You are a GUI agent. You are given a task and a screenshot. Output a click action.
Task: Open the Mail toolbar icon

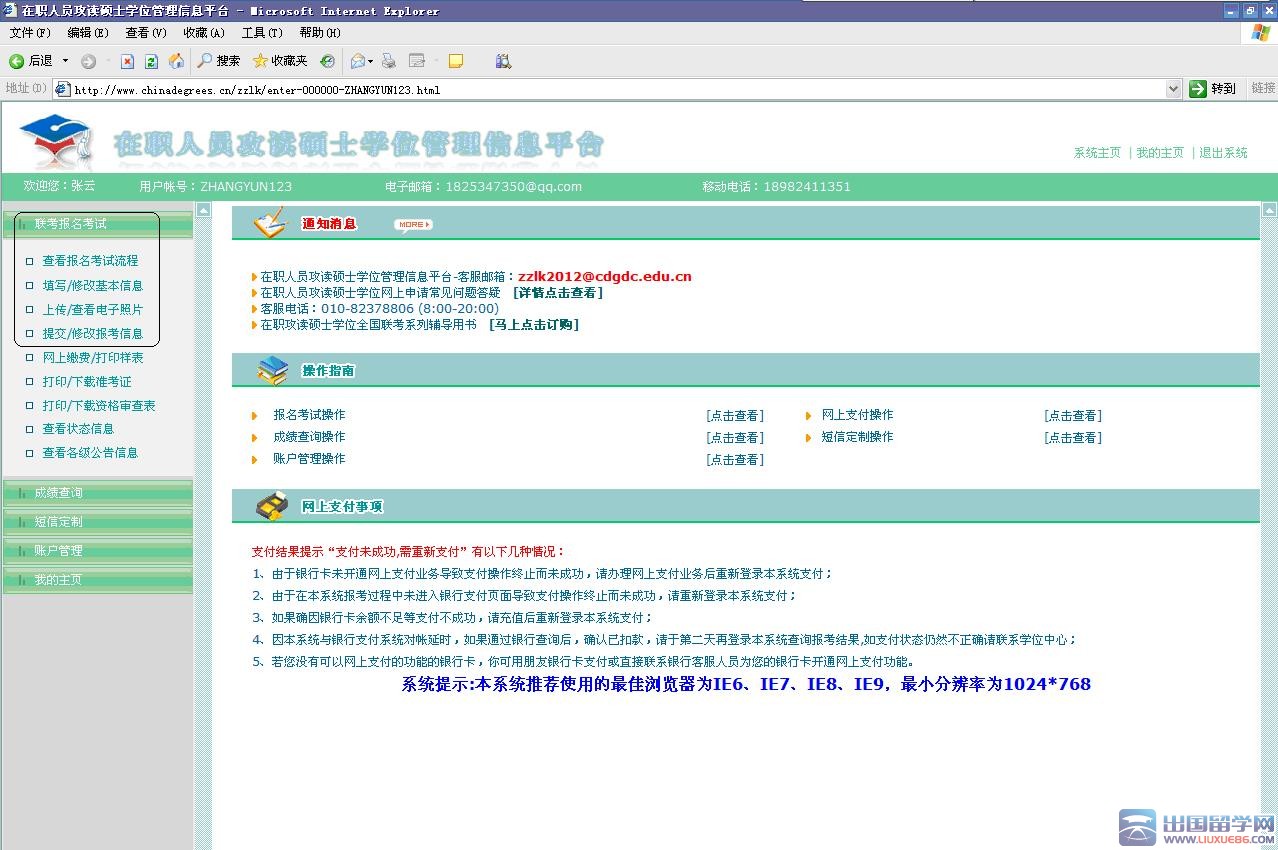pyautogui.click(x=357, y=61)
